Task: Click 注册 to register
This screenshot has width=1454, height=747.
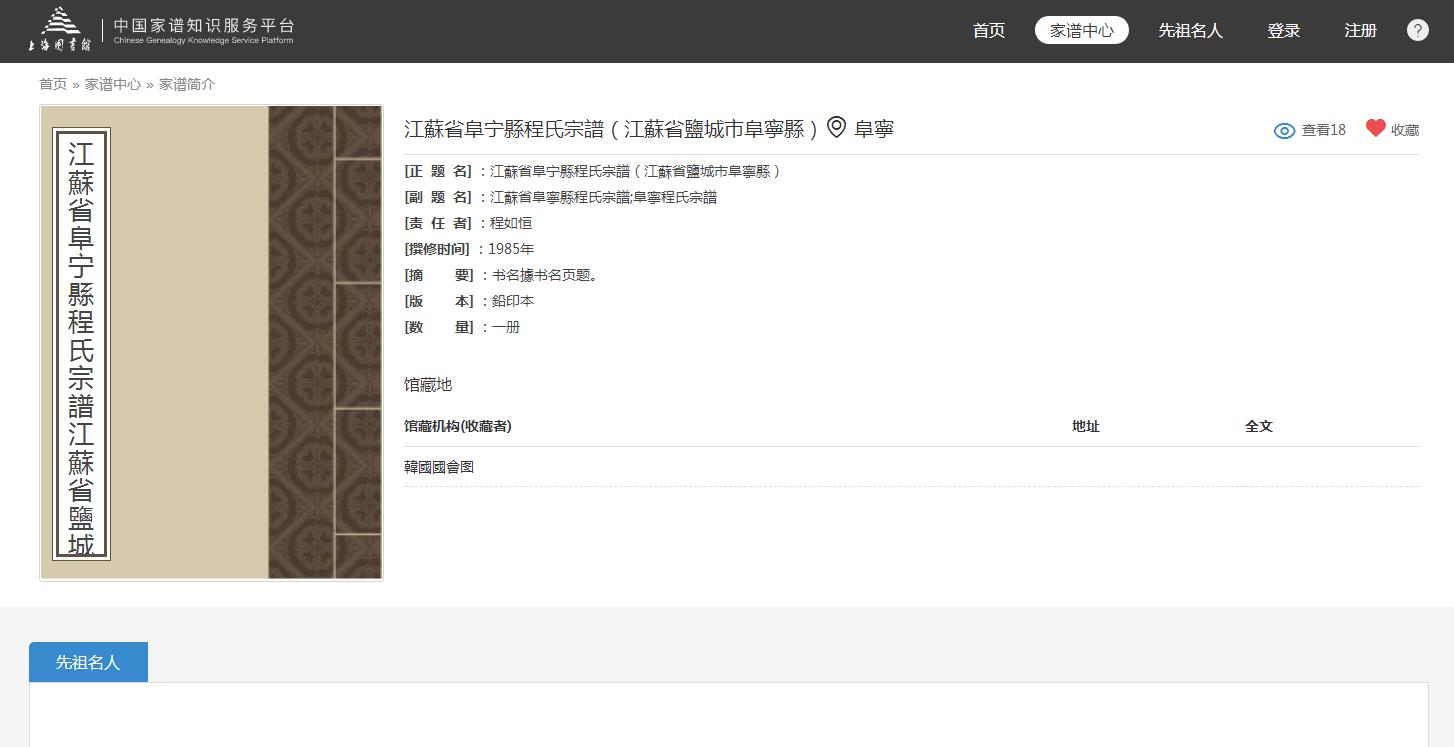Action: [1360, 30]
